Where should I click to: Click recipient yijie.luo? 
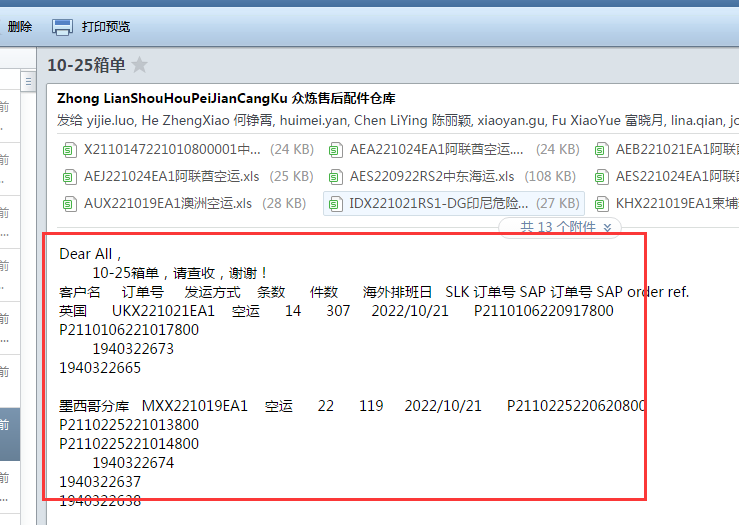click(x=111, y=121)
